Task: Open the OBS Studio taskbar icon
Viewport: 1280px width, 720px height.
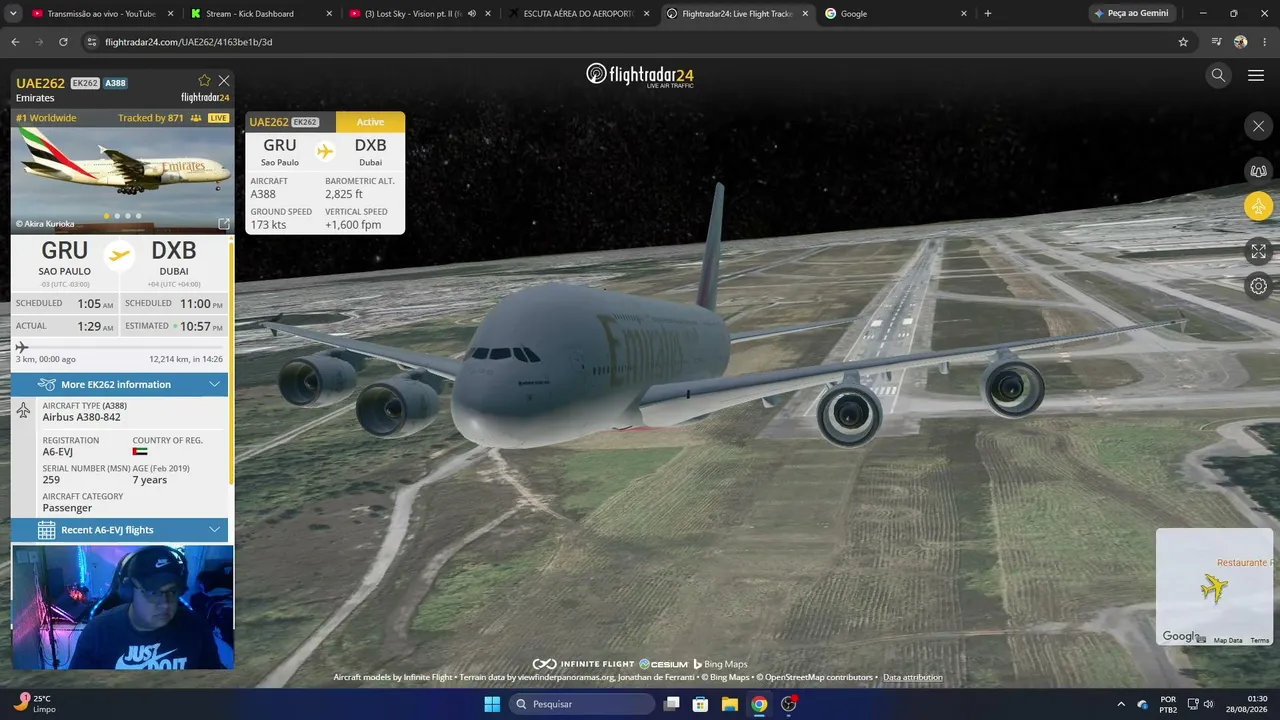Action: [789, 704]
